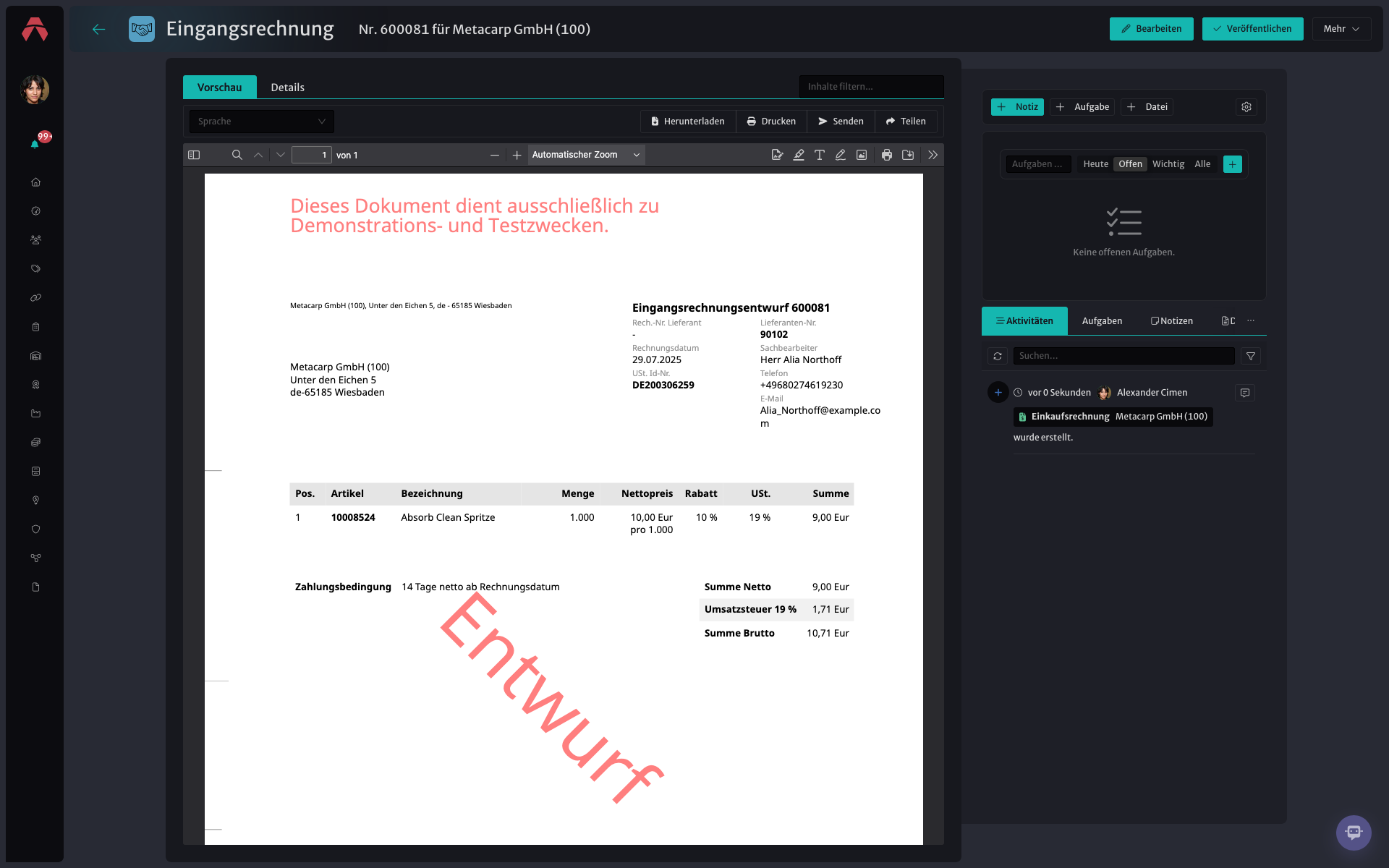Open the dashboard gauge icon in the sidebar

[35, 211]
